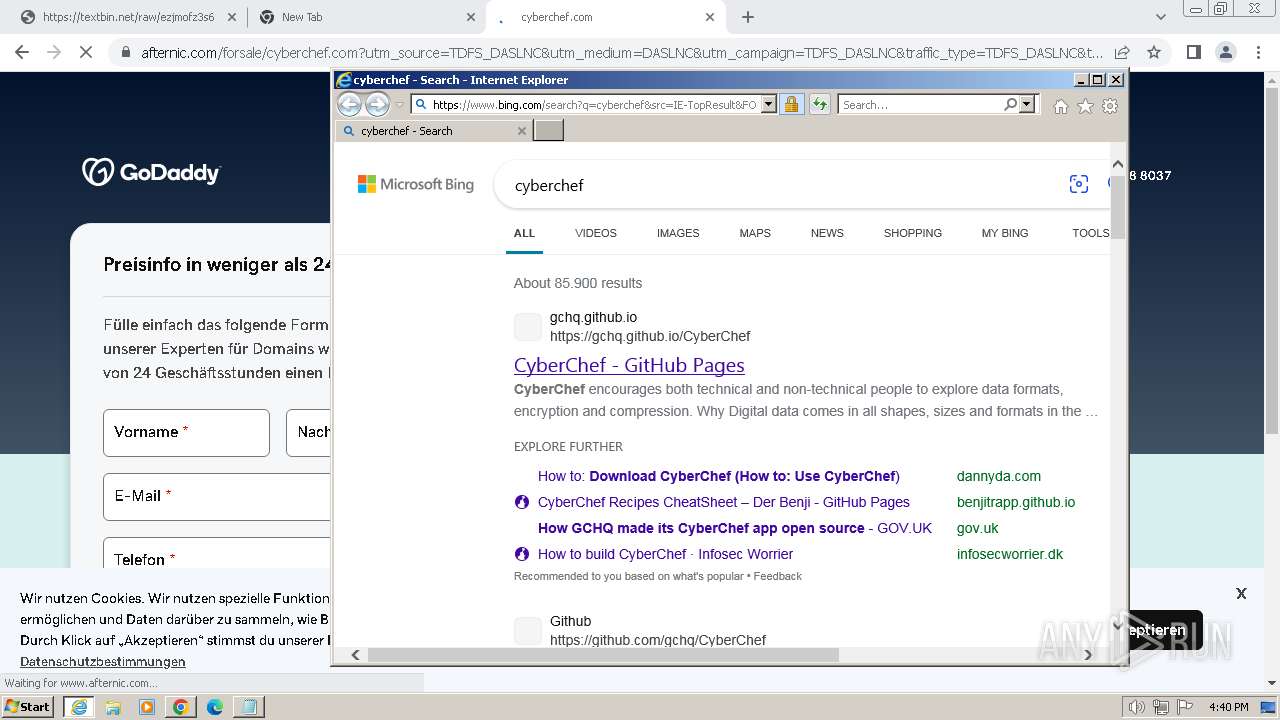Click the gchq.github.io favicon placeholder
This screenshot has width=1280, height=720.
coord(527,327)
